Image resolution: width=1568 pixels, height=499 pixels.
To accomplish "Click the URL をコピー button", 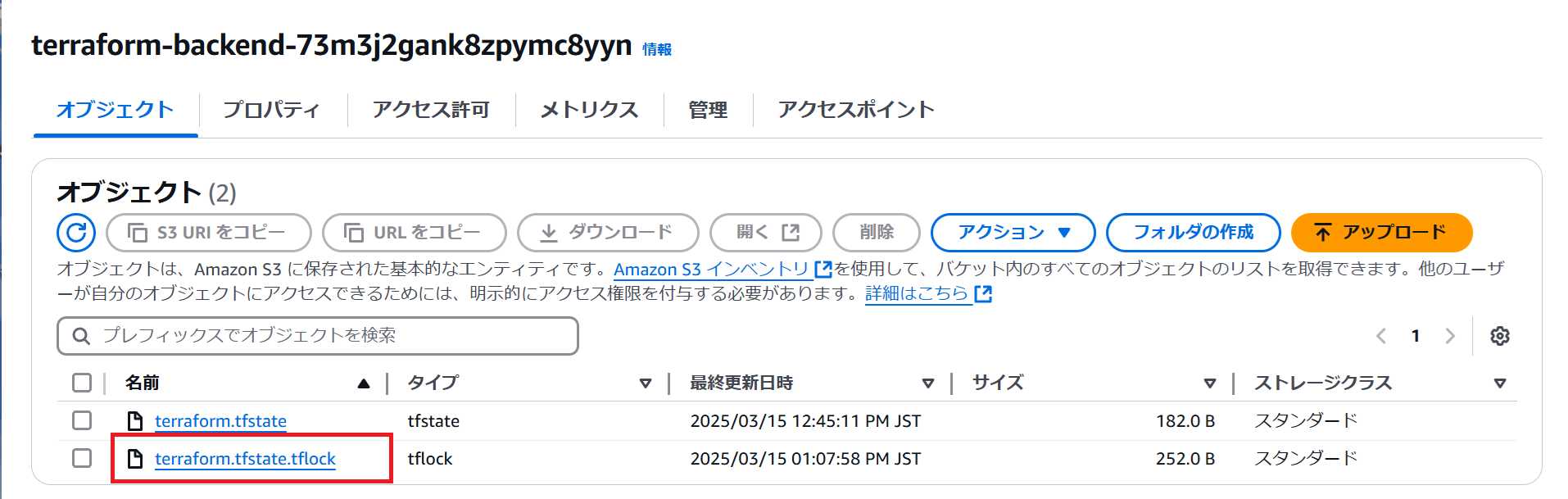I will click(415, 233).
